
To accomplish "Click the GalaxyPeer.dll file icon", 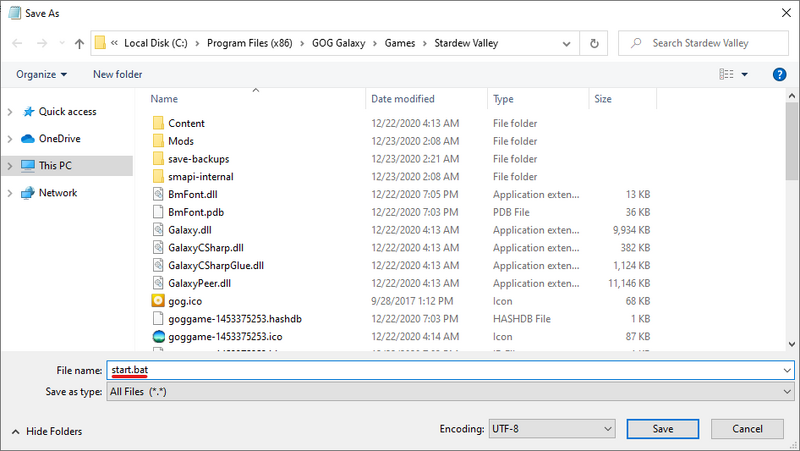I will tap(158, 283).
